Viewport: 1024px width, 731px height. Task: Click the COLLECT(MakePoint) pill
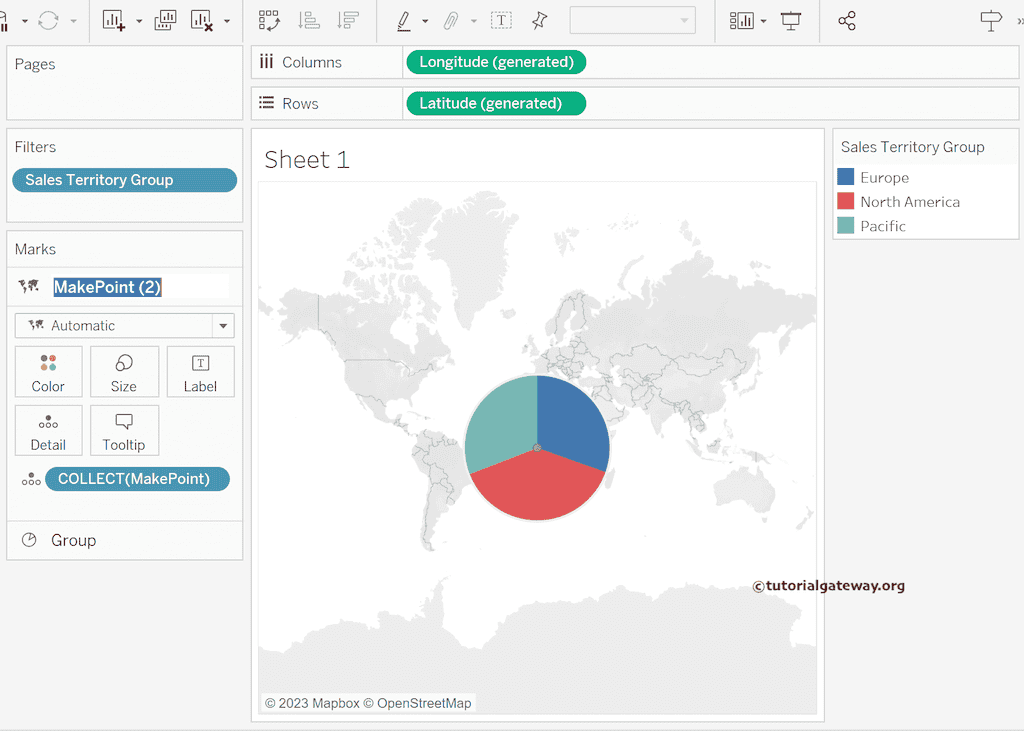(x=137, y=479)
